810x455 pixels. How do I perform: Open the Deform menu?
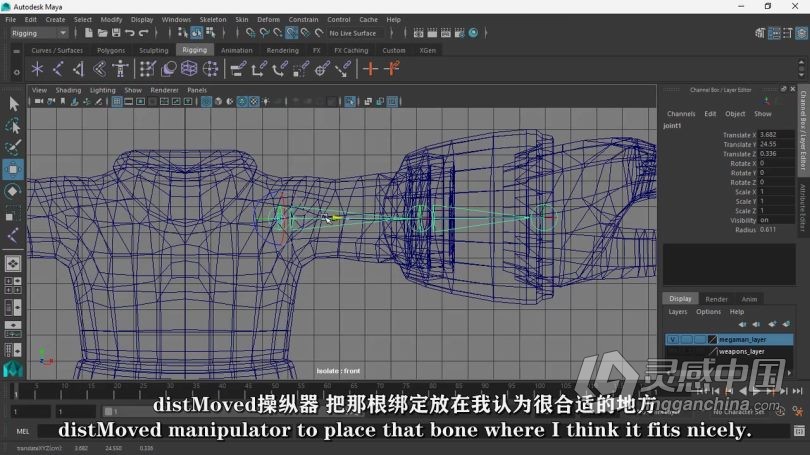point(268,20)
